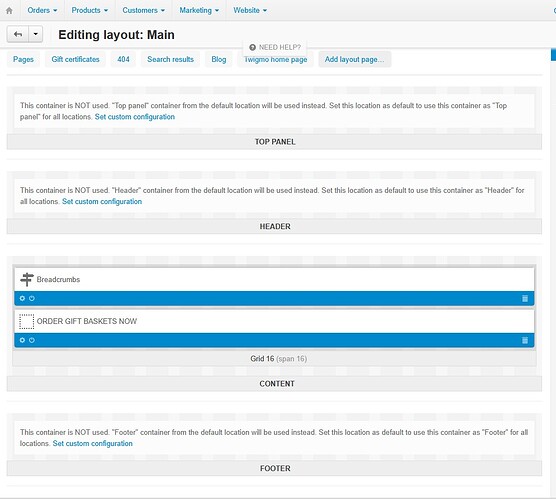Select the Breadcrumbs block title

[58, 279]
